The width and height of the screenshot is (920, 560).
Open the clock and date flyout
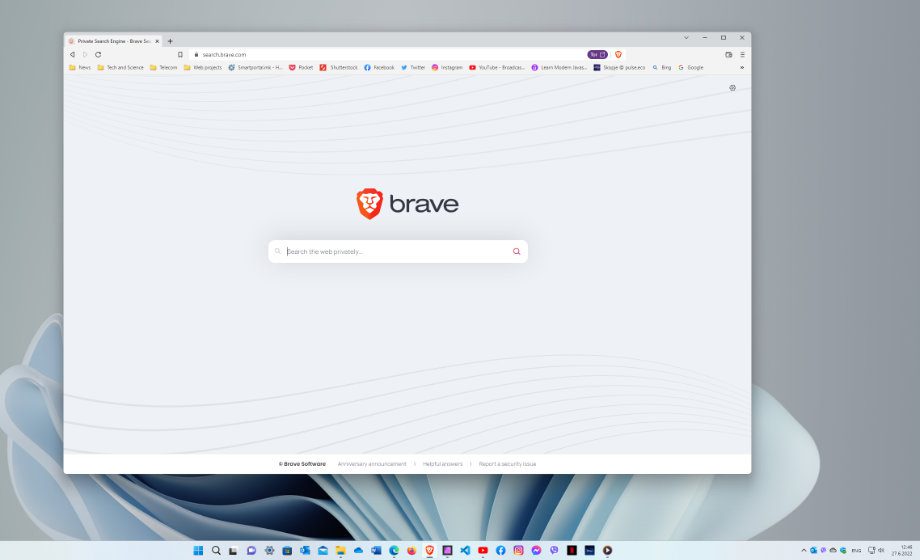coord(903,551)
